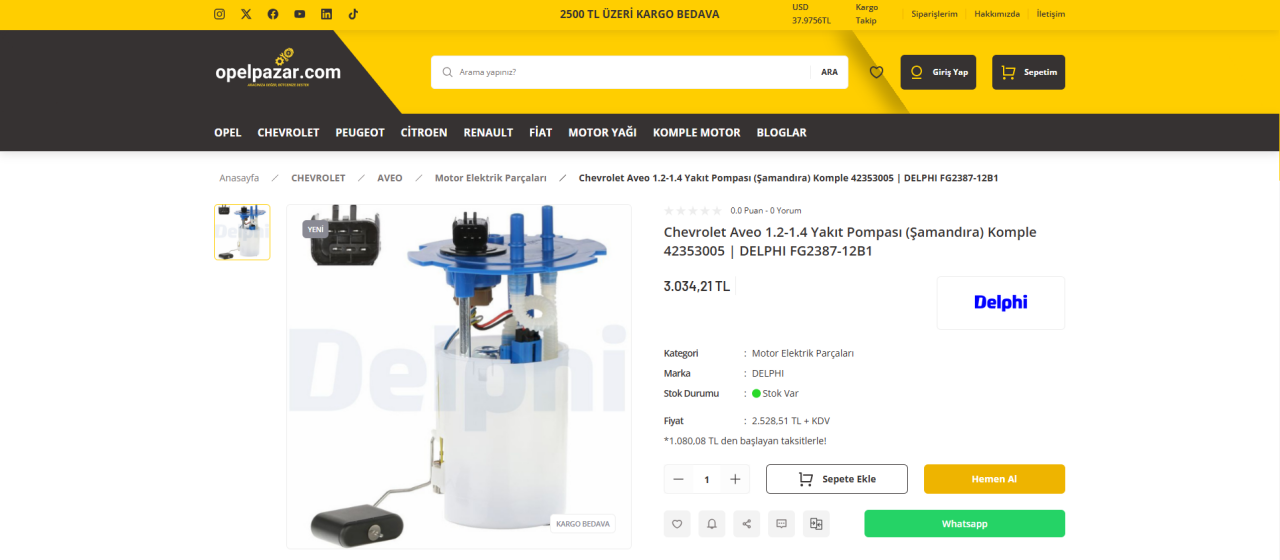Decrease quantity with the minus button
This screenshot has height=560, width=1280.
(678, 479)
